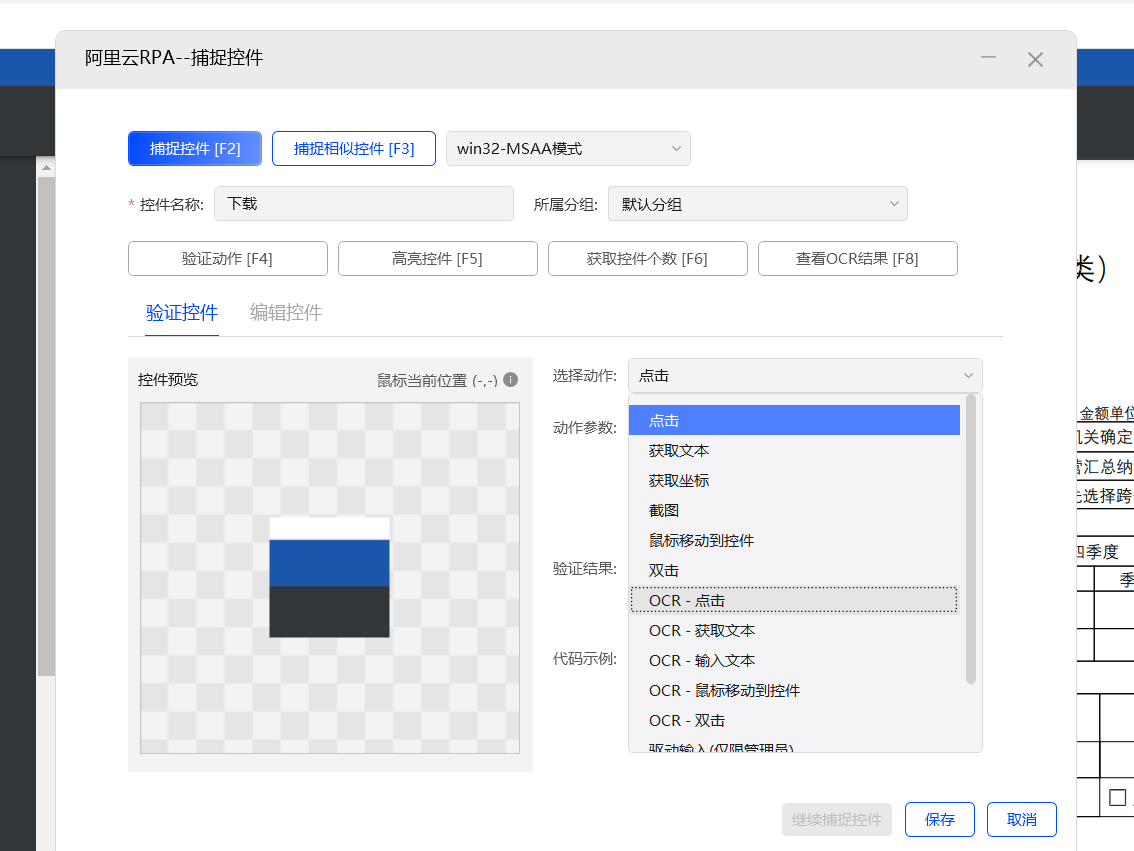The image size is (1134, 851).
Task: Select OCR - 输入文本 option
Action: point(794,660)
